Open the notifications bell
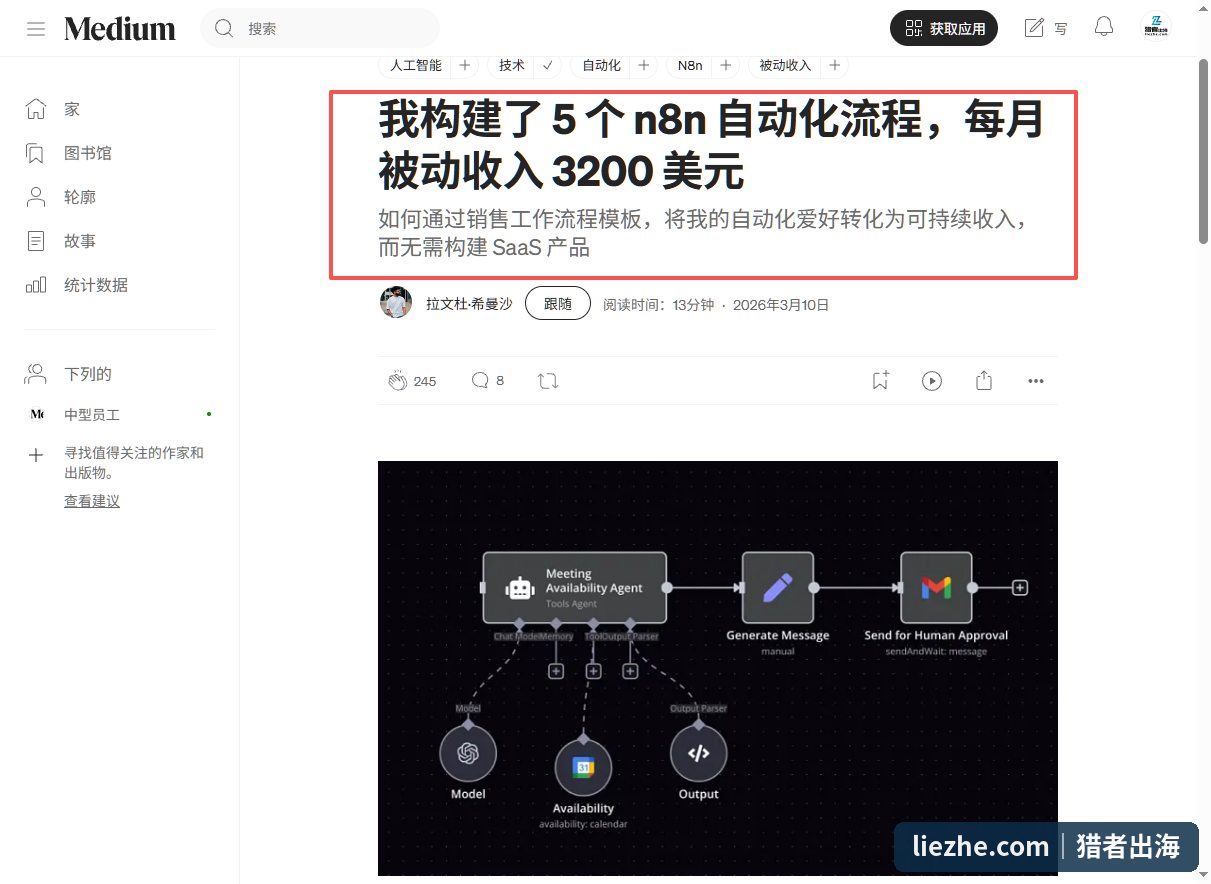Image resolution: width=1211 pixels, height=884 pixels. click(x=1104, y=27)
